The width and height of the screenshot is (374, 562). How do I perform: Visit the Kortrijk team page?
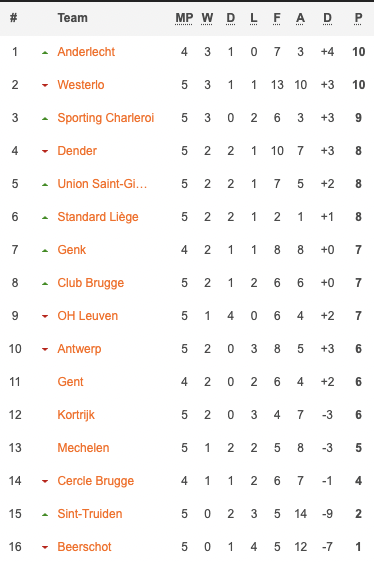pyautogui.click(x=76, y=415)
